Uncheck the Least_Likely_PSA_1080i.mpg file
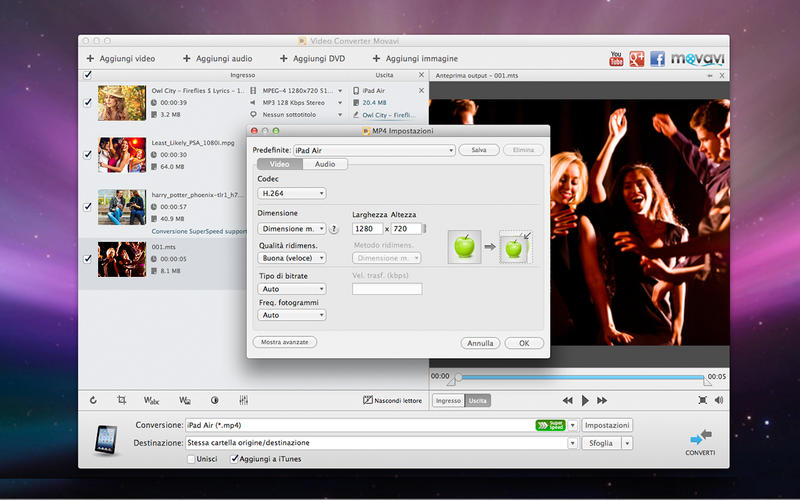This screenshot has height=500, width=800. click(x=88, y=155)
